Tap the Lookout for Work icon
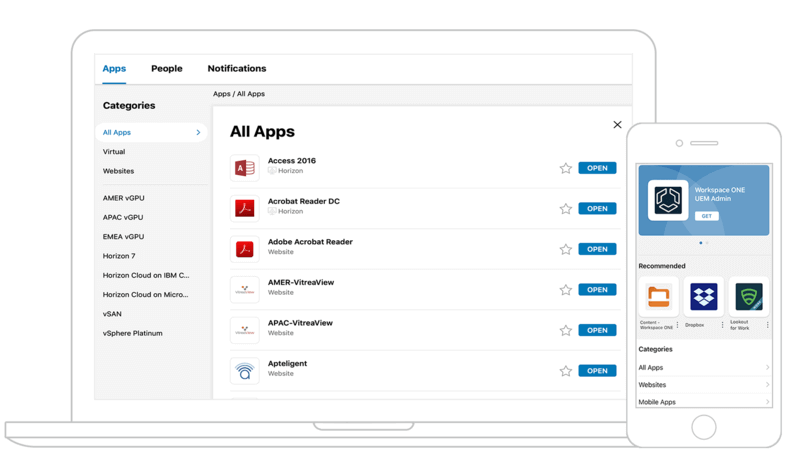 tap(749, 297)
